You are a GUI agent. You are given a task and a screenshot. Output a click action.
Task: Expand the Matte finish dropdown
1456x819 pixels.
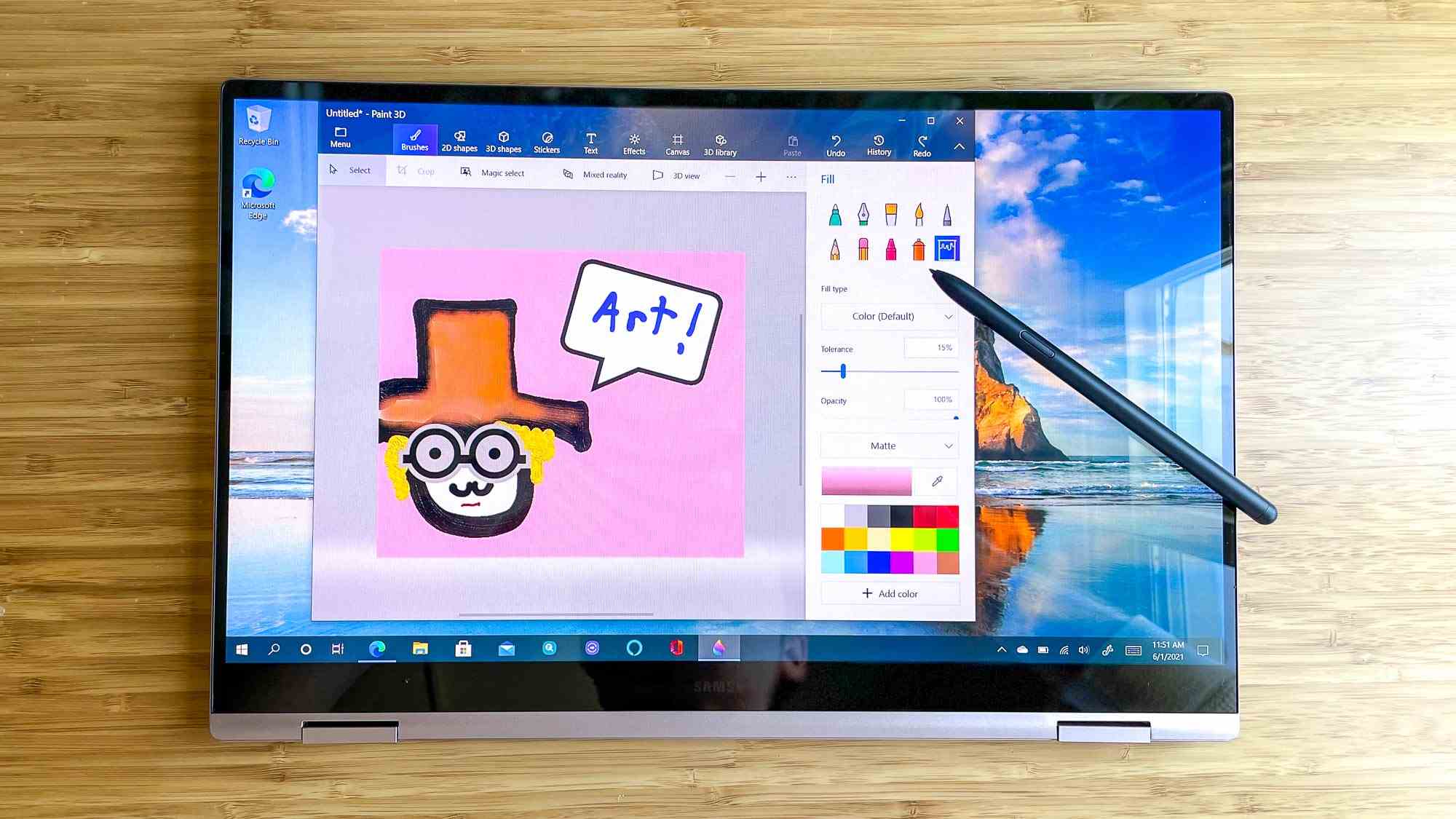[x=890, y=446]
